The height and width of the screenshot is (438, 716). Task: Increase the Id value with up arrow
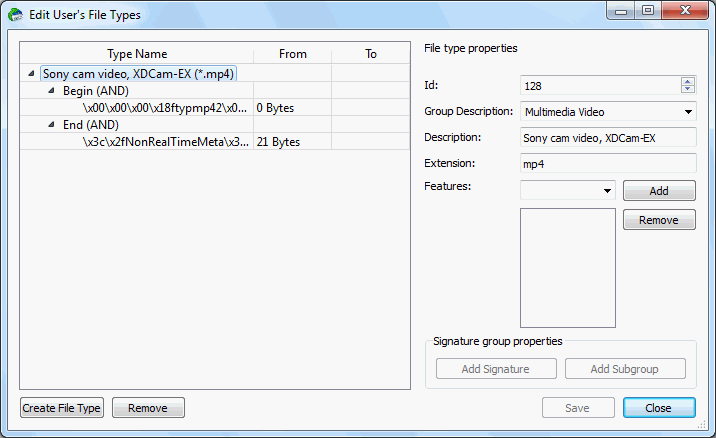coord(688,81)
